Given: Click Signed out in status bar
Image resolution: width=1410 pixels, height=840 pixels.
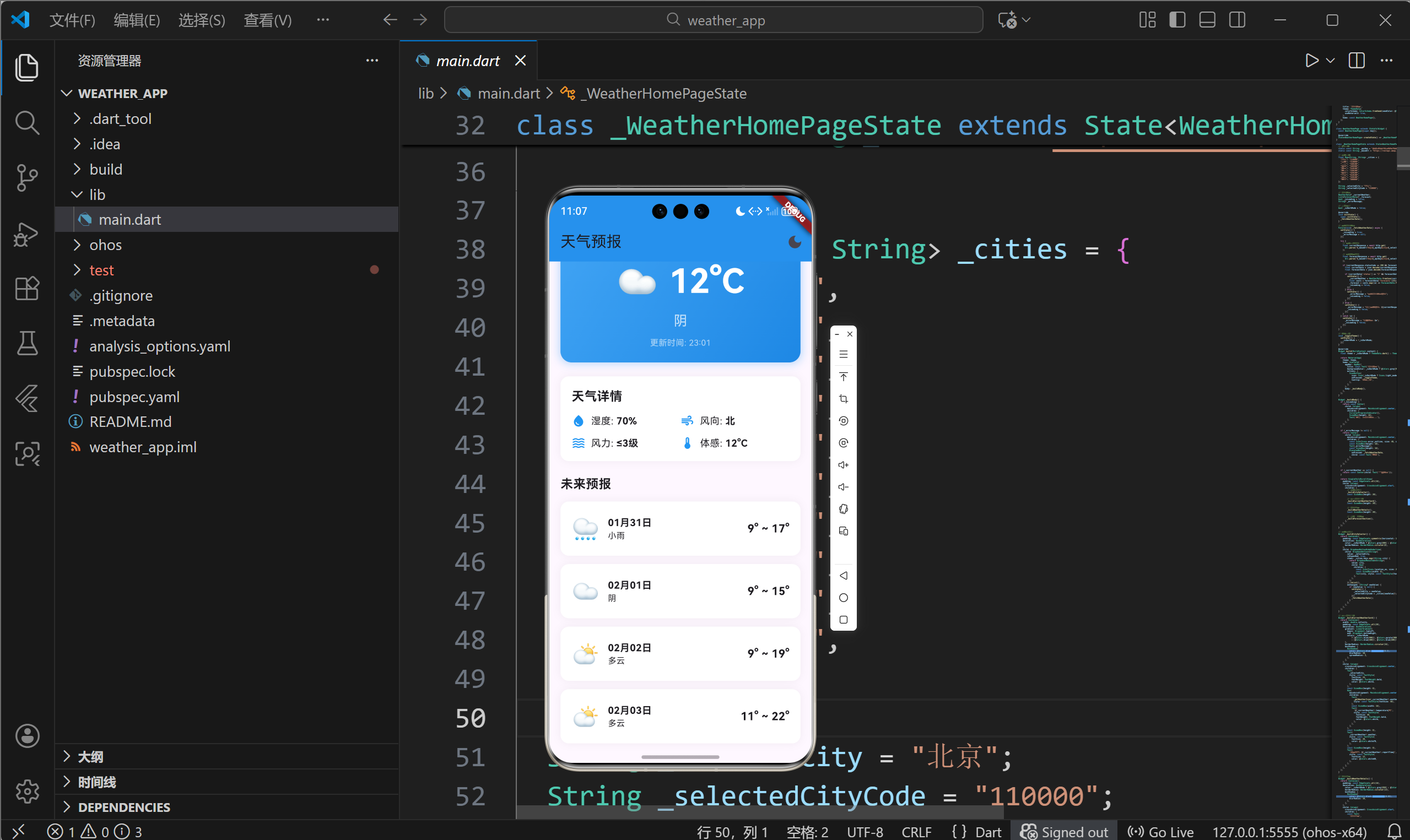Looking at the screenshot, I should point(1064,832).
